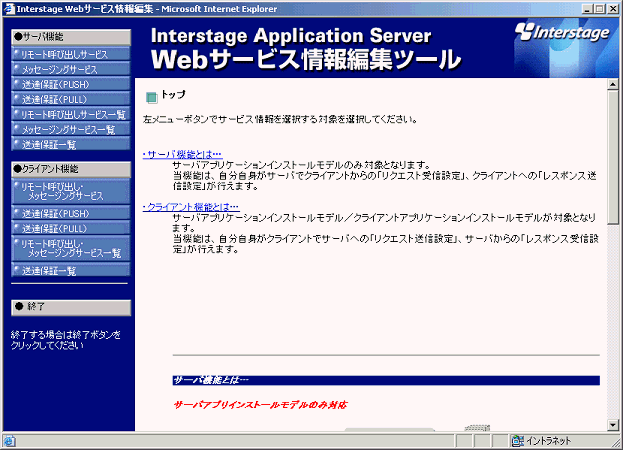Click the Webサービス情報編集ツール banner title

click(x=305, y=59)
